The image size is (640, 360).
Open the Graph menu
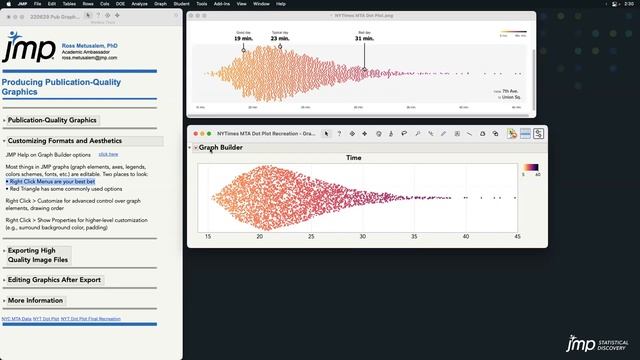click(160, 4)
